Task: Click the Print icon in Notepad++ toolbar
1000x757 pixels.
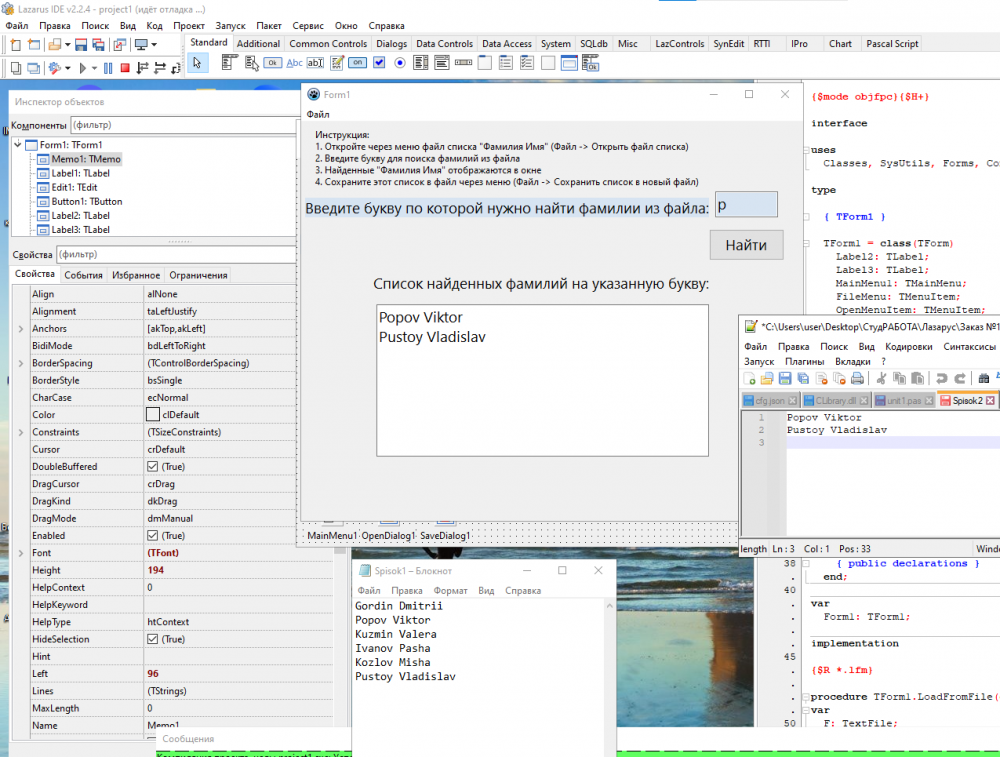Action: pos(857,378)
